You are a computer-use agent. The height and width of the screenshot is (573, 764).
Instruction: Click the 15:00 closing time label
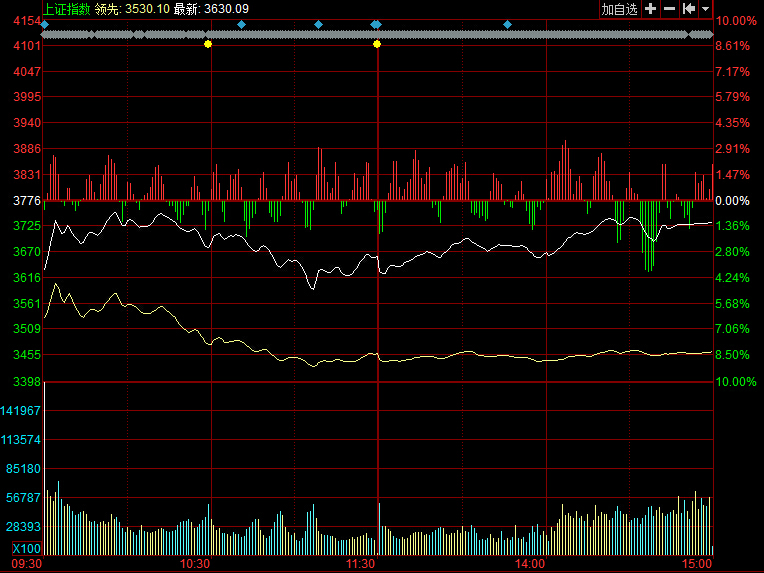(x=697, y=564)
